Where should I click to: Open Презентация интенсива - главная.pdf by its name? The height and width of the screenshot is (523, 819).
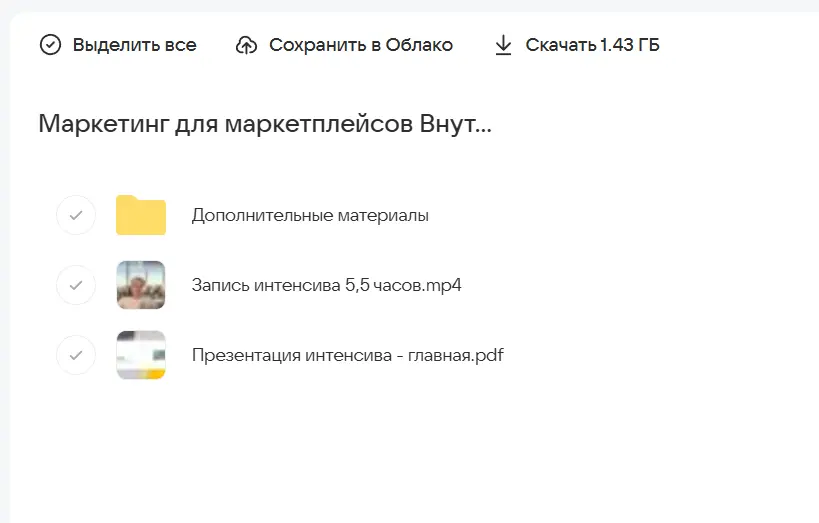(x=347, y=355)
